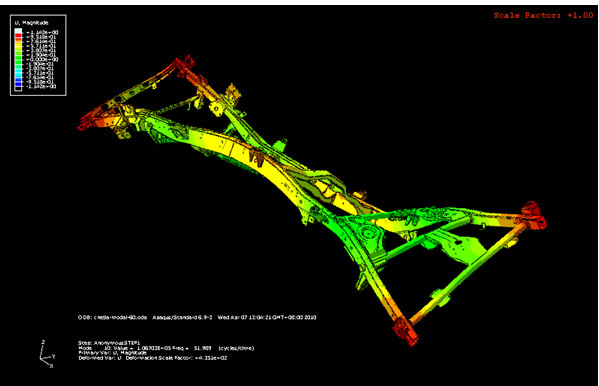This screenshot has width=599, height=386.
Task: Select the Mode 10 frequency line
Action: (x=166, y=348)
